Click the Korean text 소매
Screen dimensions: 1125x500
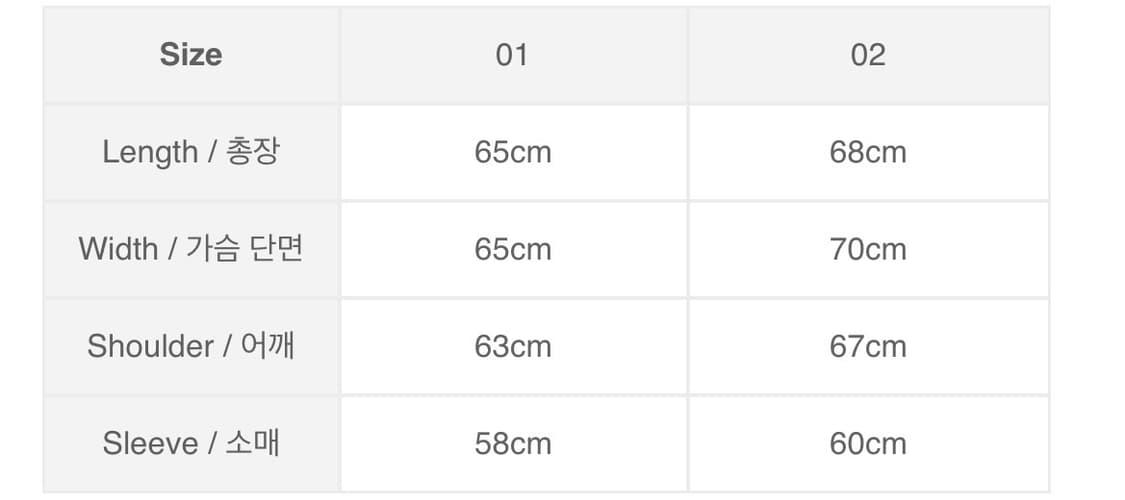coord(252,443)
